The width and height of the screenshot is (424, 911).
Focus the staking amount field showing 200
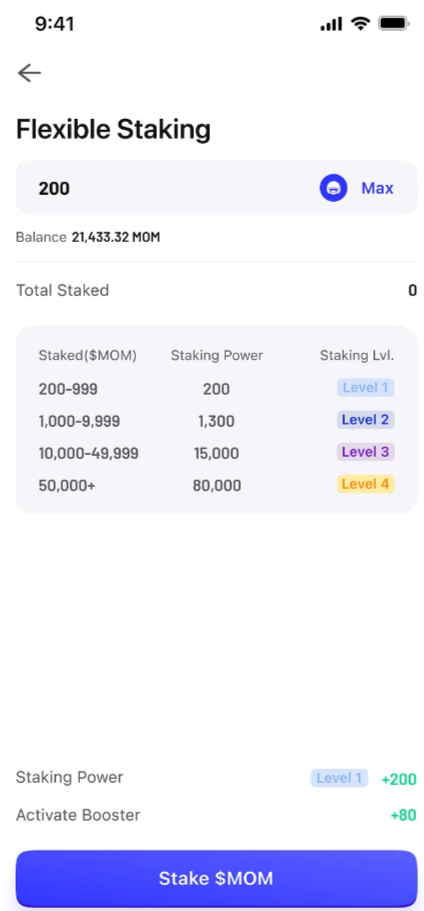tap(216, 188)
